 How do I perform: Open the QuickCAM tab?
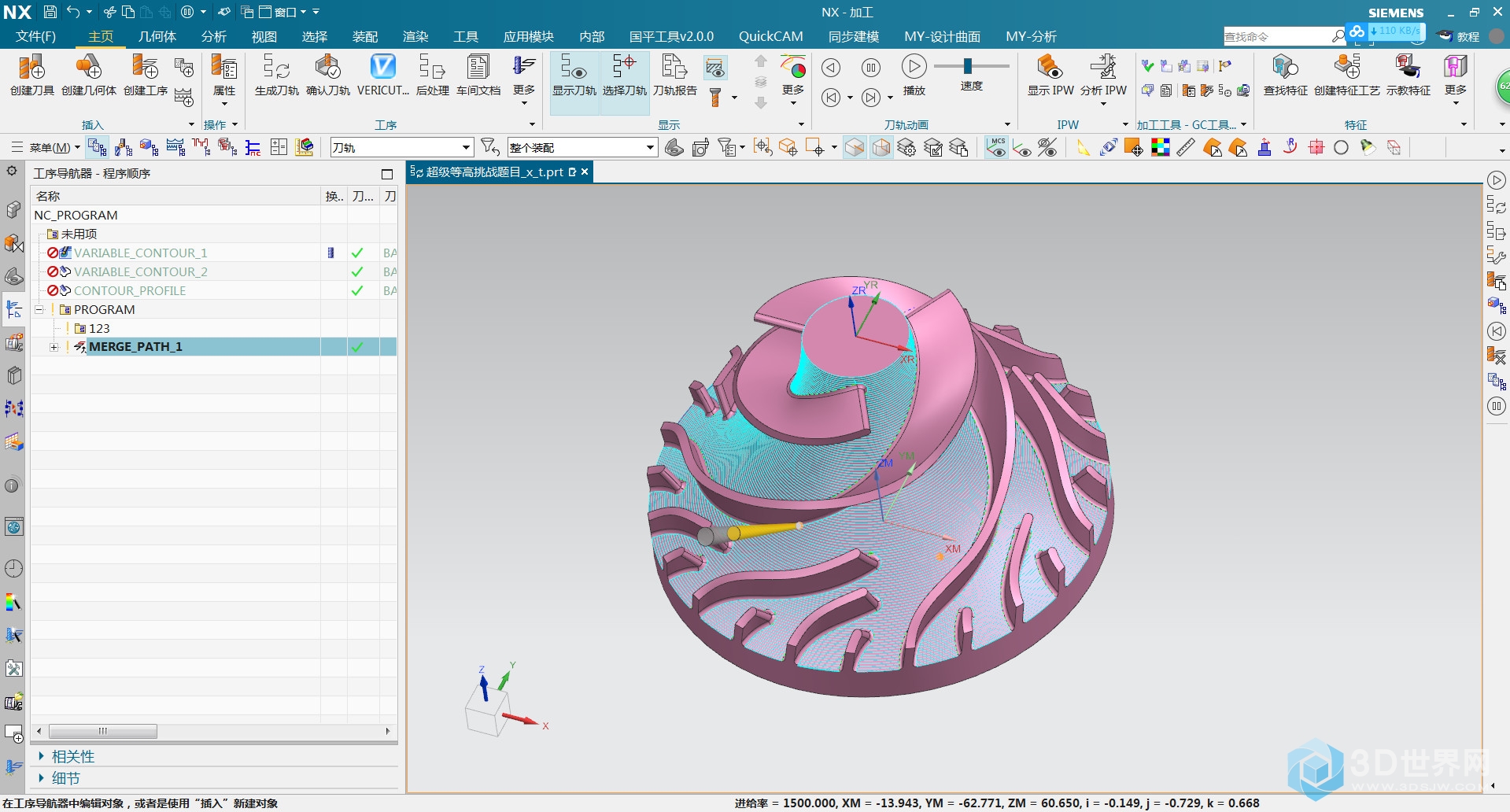tap(771, 37)
